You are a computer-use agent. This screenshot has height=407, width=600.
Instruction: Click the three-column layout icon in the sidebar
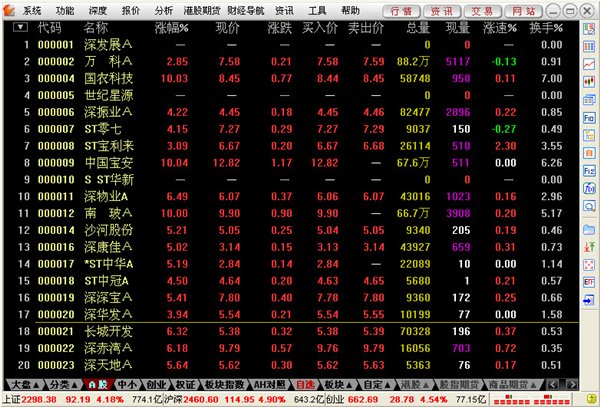point(589,46)
